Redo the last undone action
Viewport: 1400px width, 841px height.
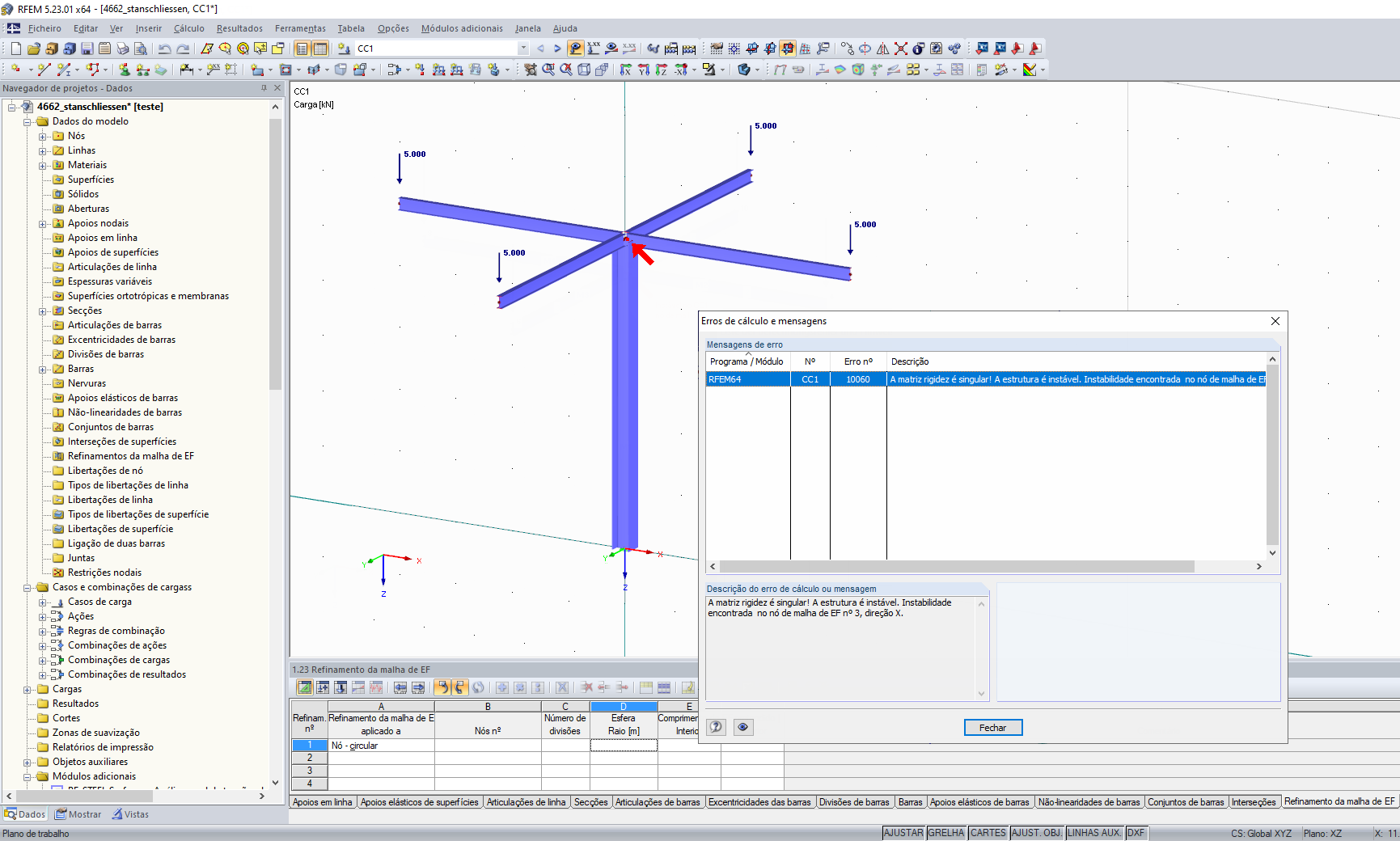click(x=183, y=49)
